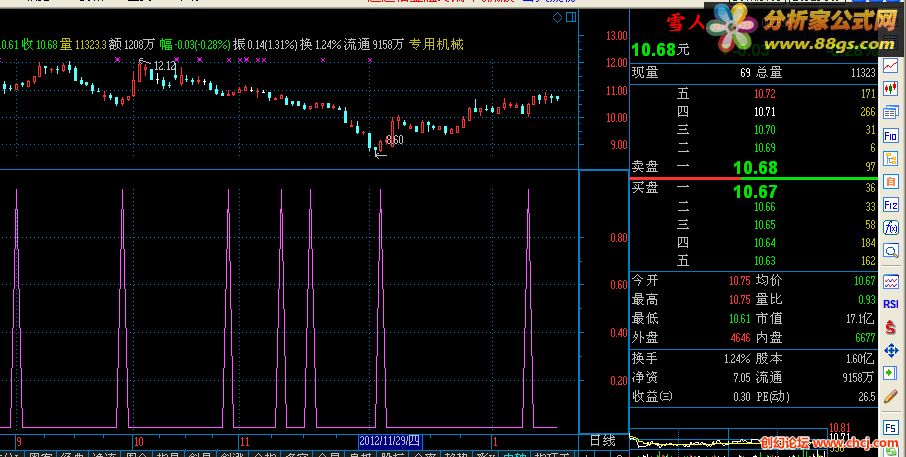
Task: Click the 换手 rate 1.24% in panel
Action: point(737,359)
